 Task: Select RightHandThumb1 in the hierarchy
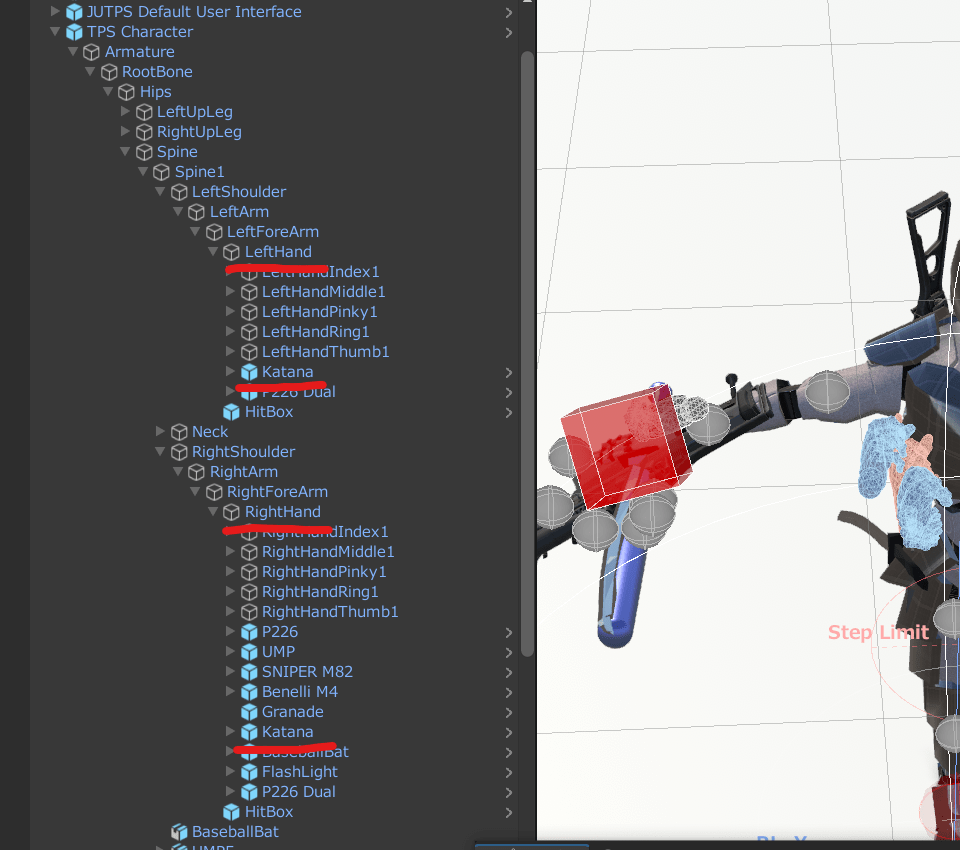click(330, 612)
